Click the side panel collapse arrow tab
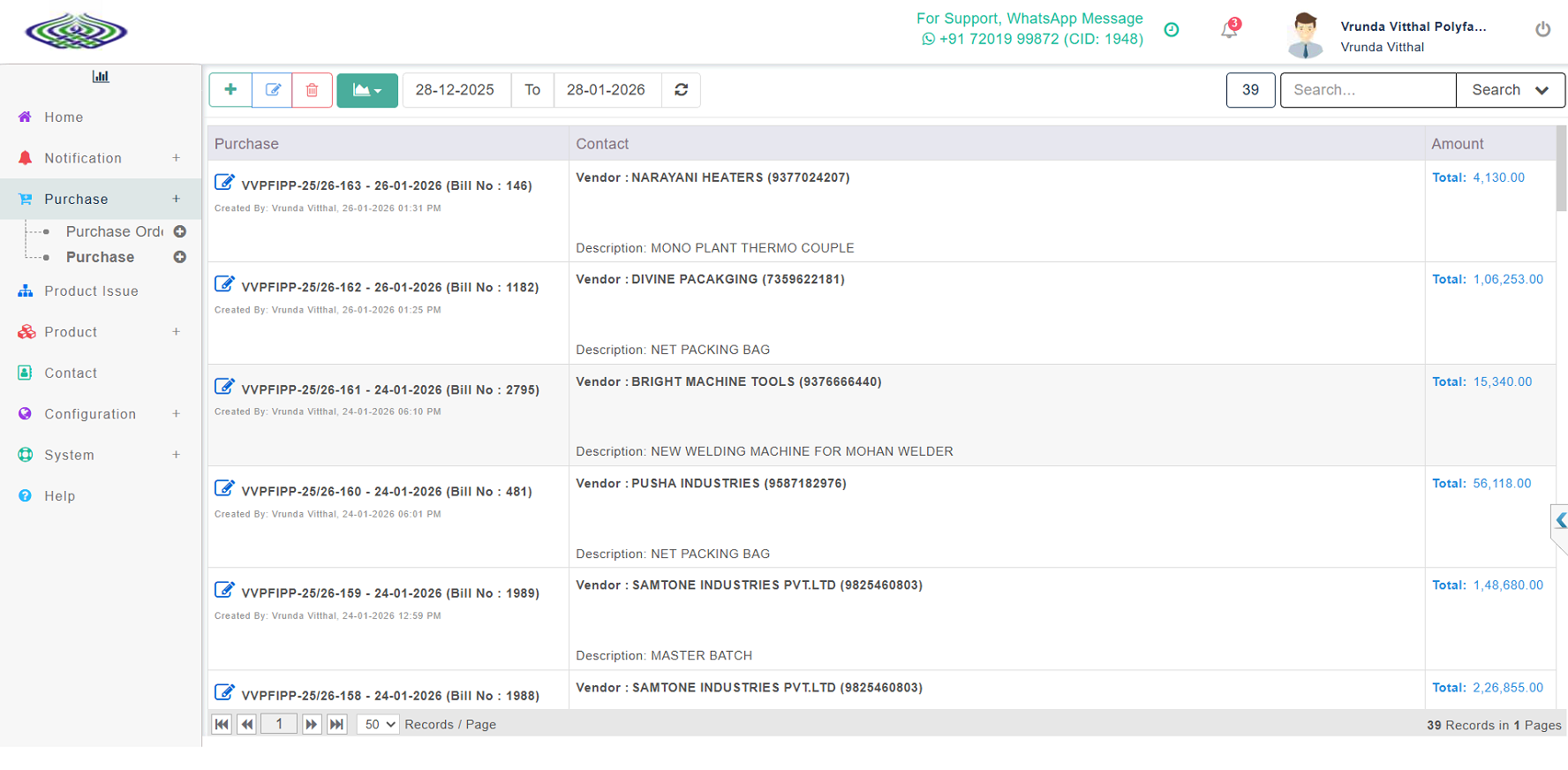 click(1559, 522)
